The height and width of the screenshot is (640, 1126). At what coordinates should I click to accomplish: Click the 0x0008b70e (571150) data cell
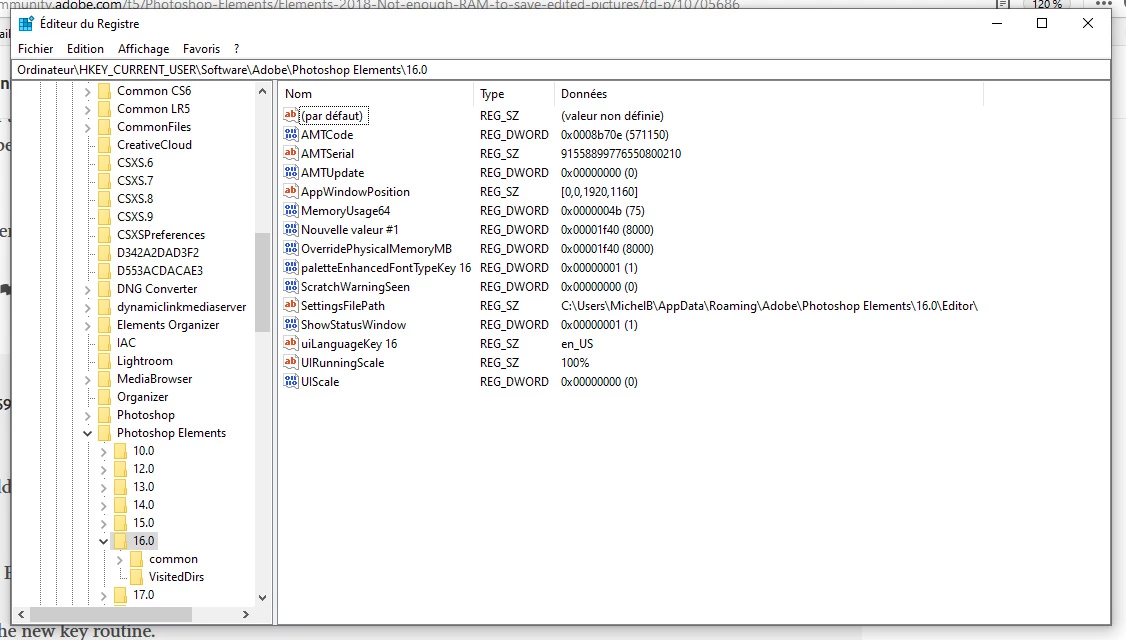615,134
